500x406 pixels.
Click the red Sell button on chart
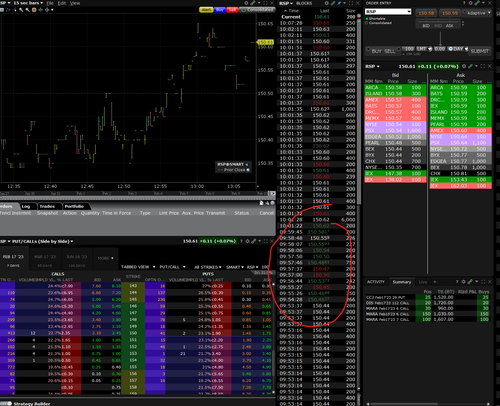click(232, 10)
